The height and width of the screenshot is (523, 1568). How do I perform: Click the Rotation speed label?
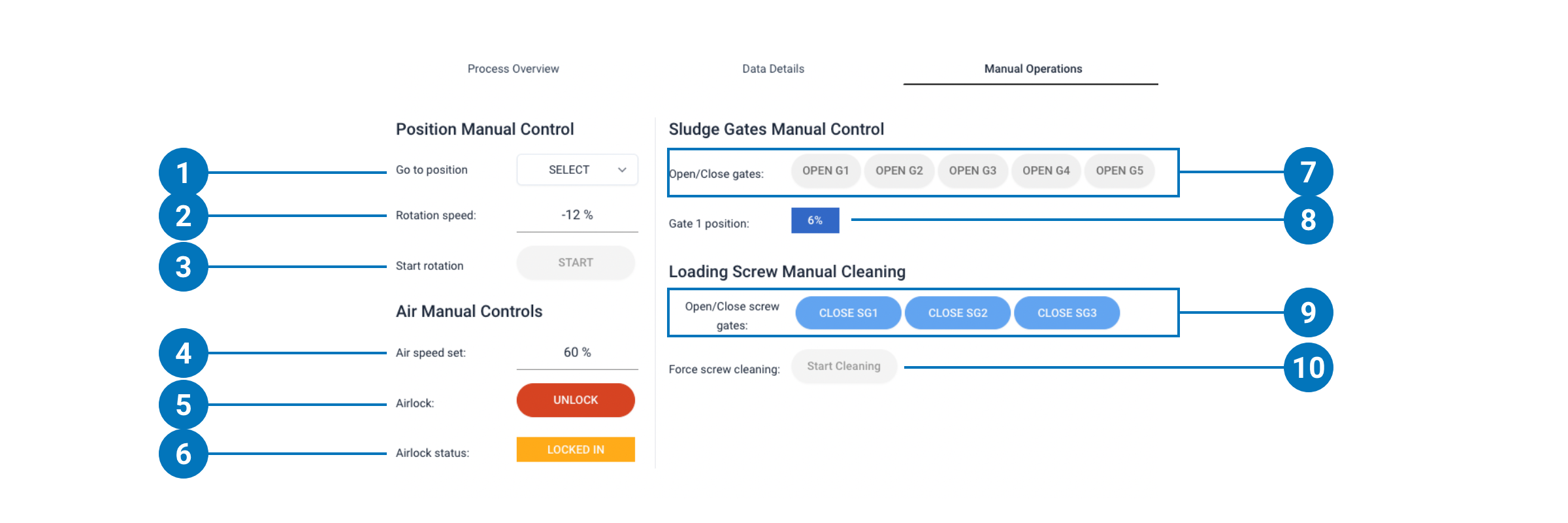click(436, 216)
